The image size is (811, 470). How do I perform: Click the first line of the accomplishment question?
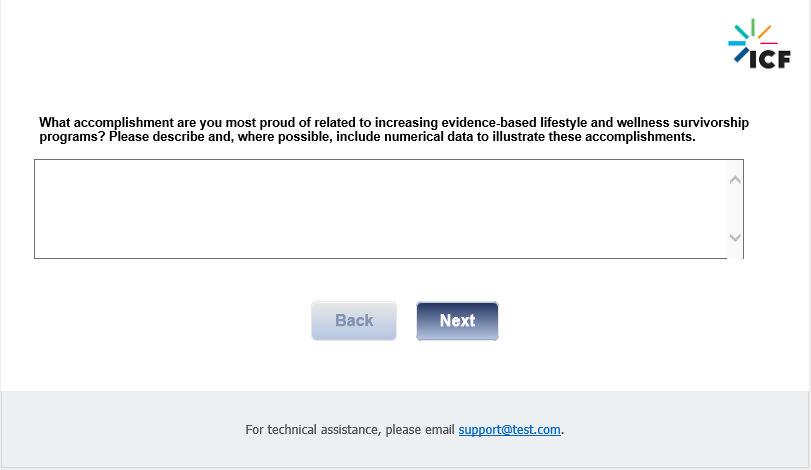coord(394,122)
